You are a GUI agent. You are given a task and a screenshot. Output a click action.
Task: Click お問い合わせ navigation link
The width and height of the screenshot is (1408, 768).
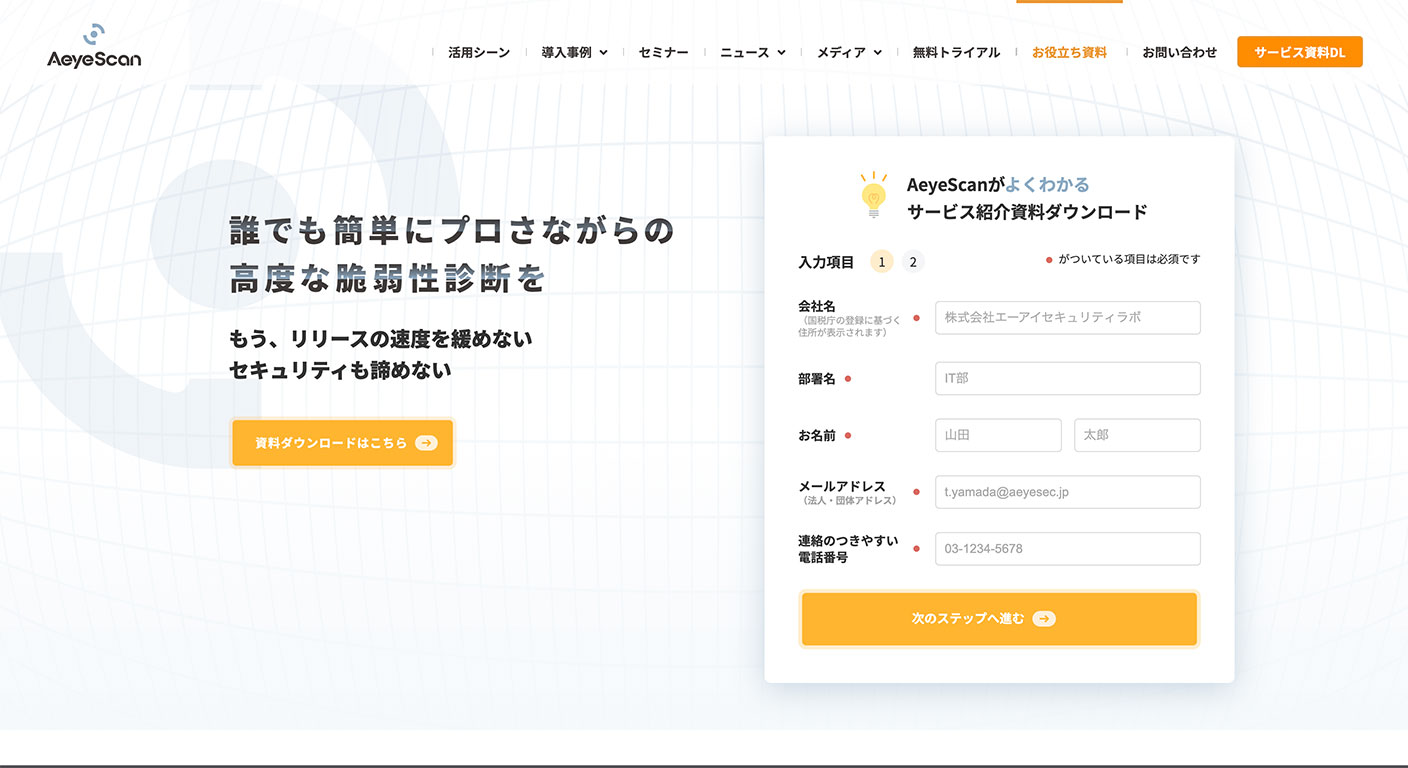(x=1180, y=52)
